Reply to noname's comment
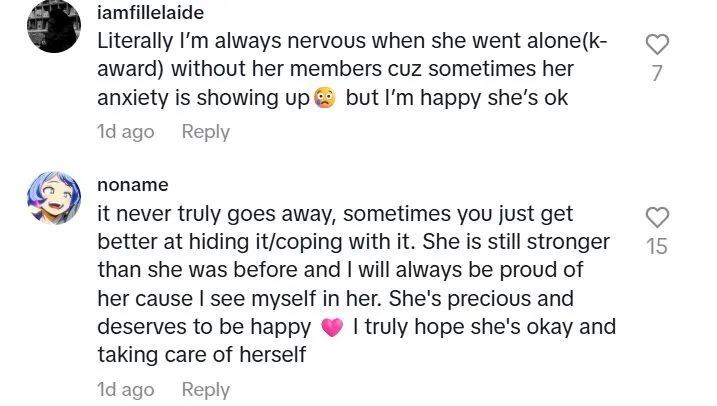Image resolution: width=717 pixels, height=406 pixels. pyautogui.click(x=205, y=390)
